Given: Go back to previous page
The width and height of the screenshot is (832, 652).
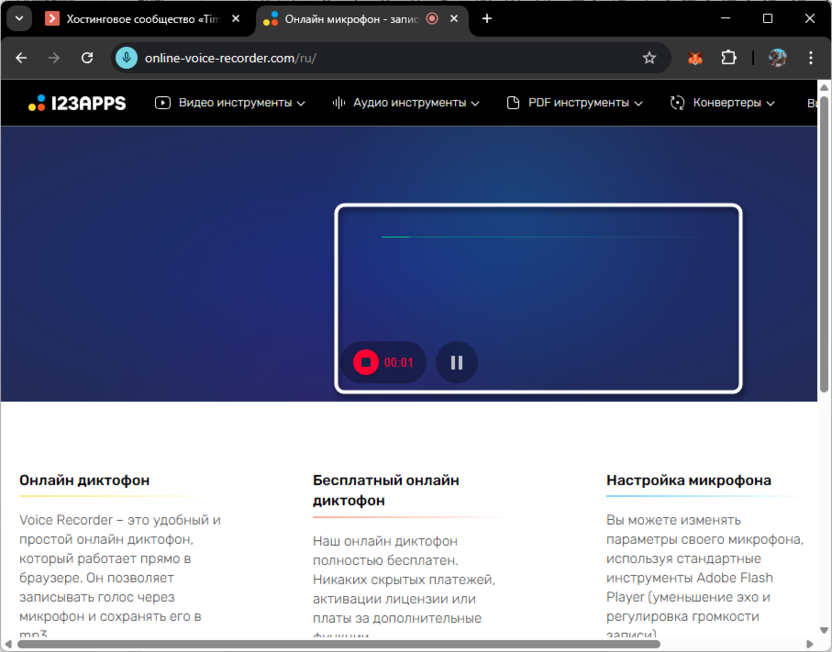Looking at the screenshot, I should [x=21, y=58].
